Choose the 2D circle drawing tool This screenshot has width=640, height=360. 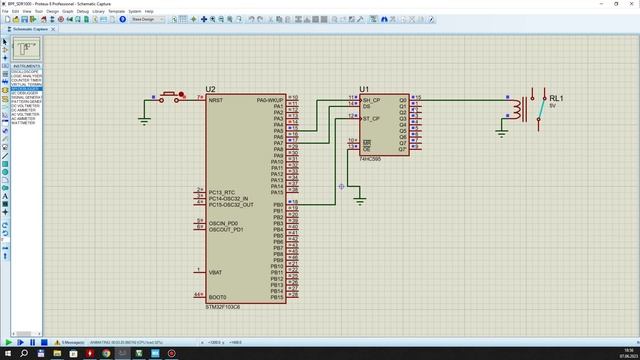(5, 172)
